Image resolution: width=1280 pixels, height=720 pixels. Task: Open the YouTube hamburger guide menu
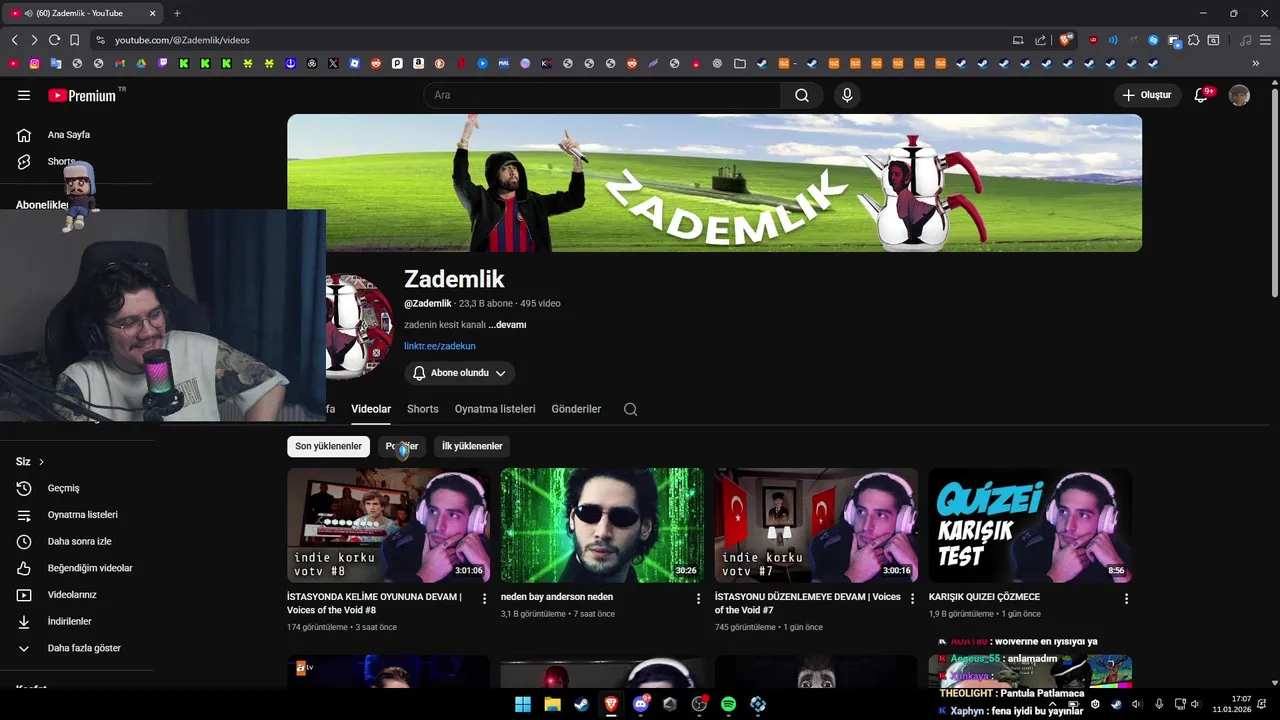tap(24, 95)
